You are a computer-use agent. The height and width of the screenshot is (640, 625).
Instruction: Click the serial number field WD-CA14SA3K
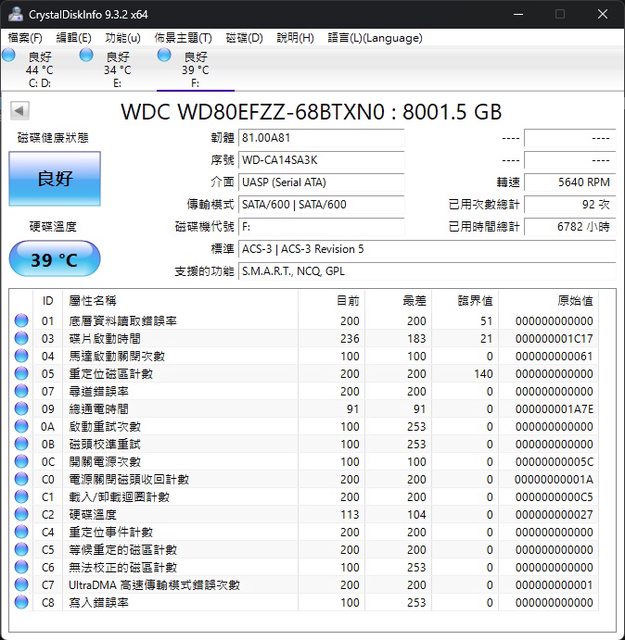click(320, 160)
